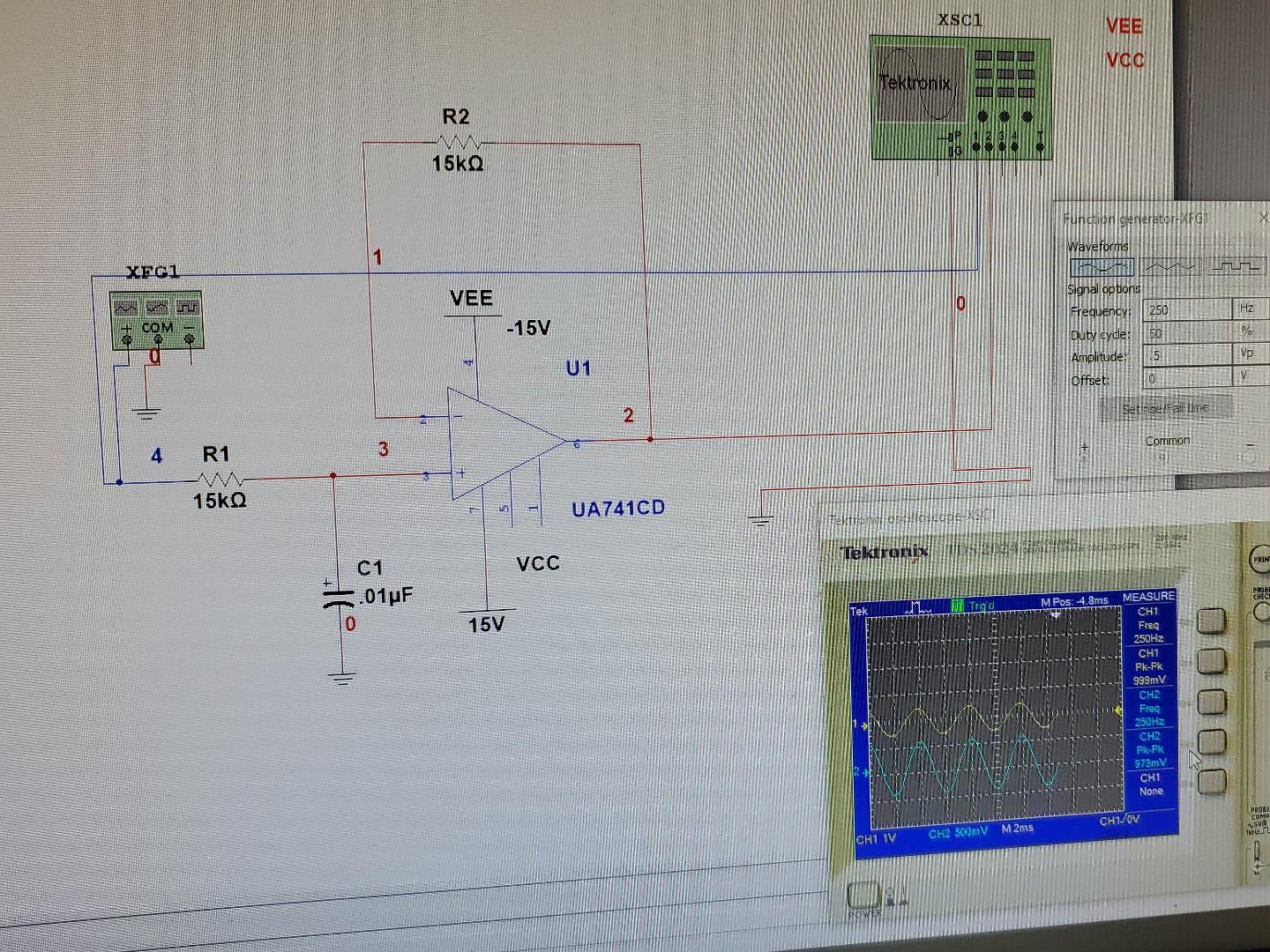Click capacitor C1 symbol
The image size is (1270, 952).
pos(340,598)
